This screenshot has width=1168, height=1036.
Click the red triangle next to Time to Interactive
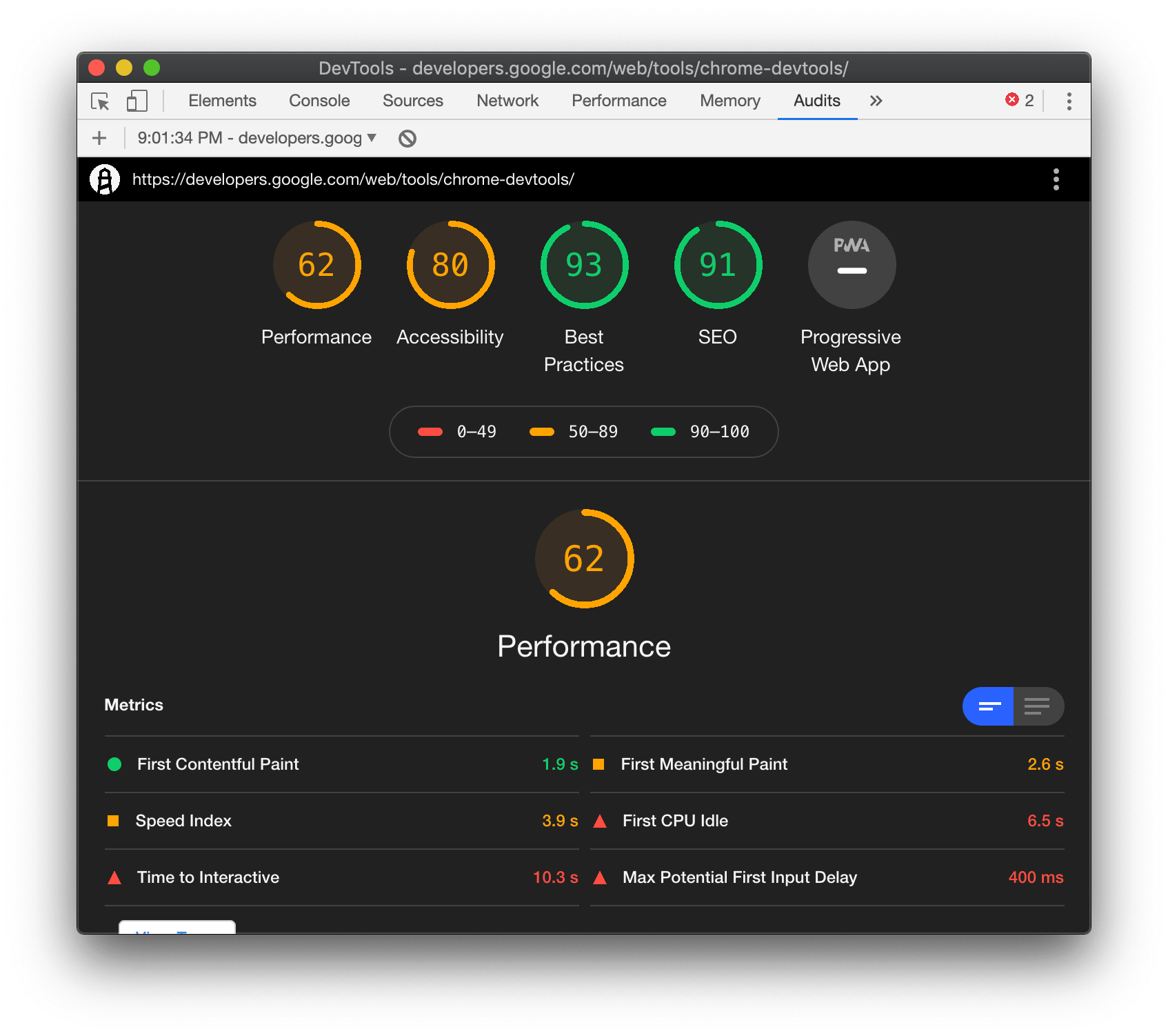115,878
